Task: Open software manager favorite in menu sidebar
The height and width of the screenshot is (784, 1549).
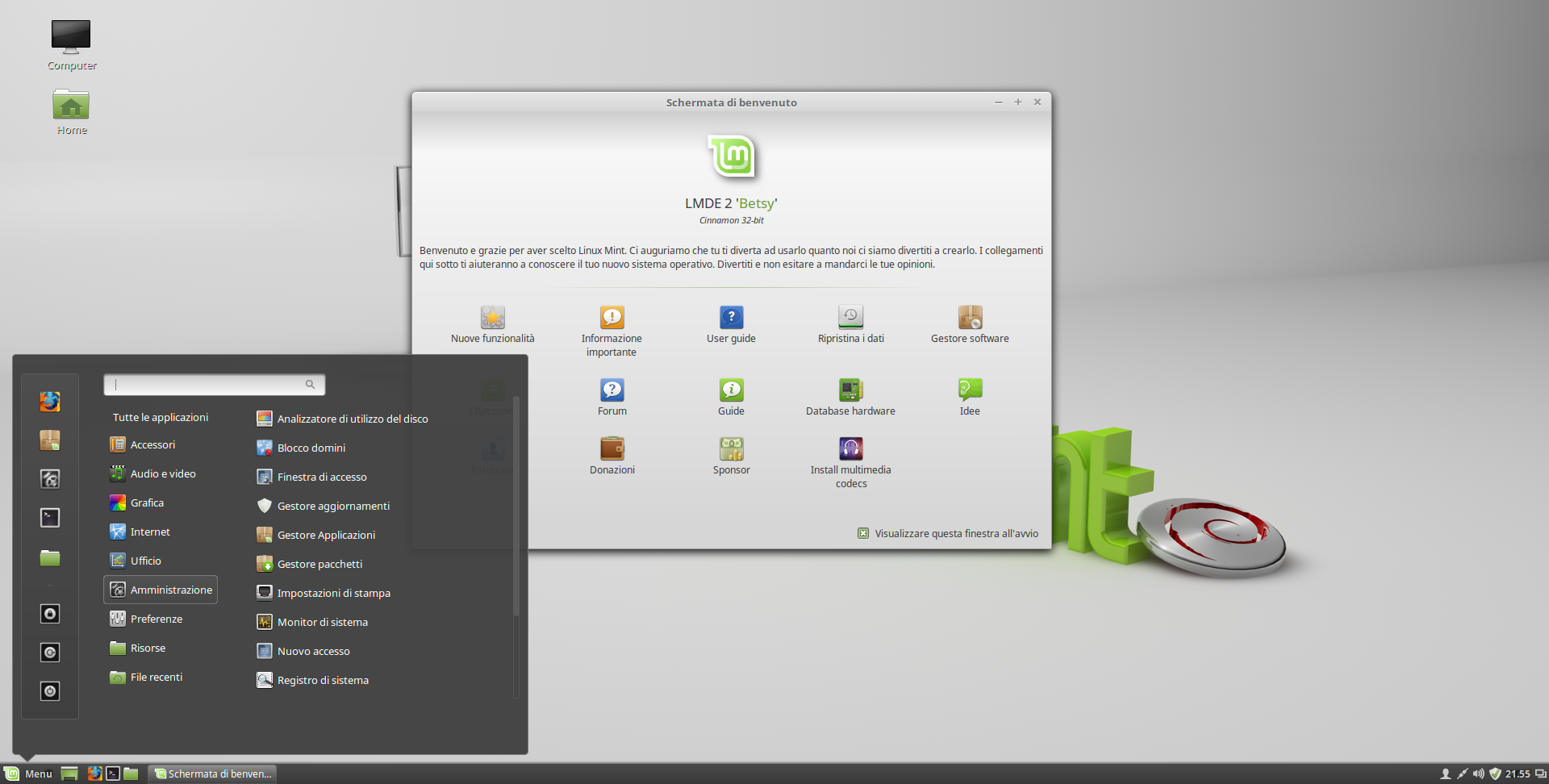Action: point(50,440)
